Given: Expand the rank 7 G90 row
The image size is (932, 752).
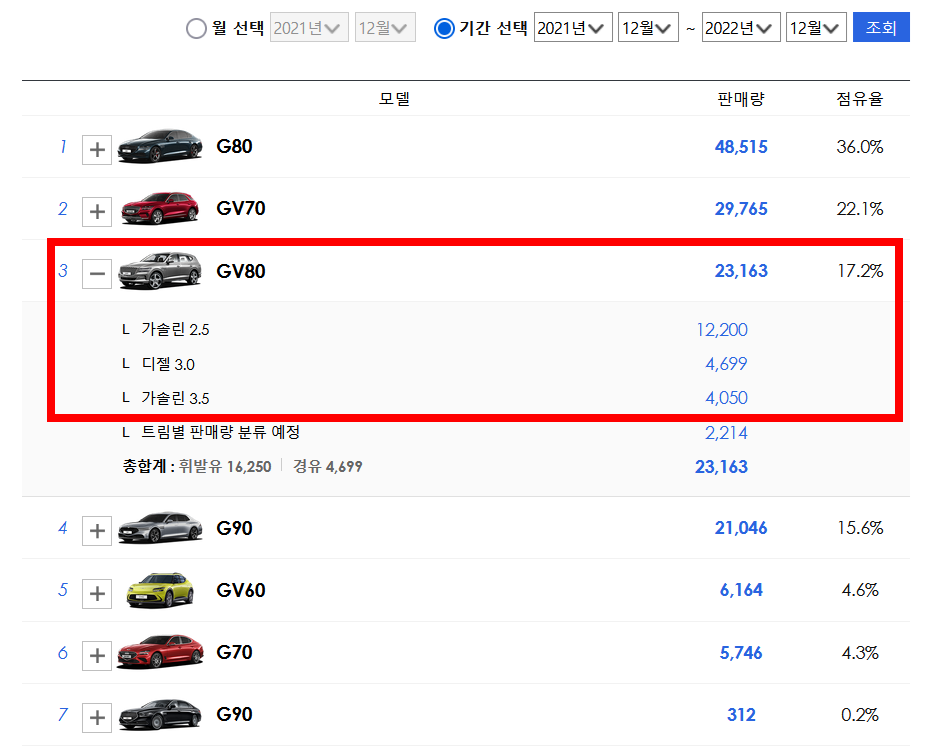Looking at the screenshot, I should [x=97, y=718].
